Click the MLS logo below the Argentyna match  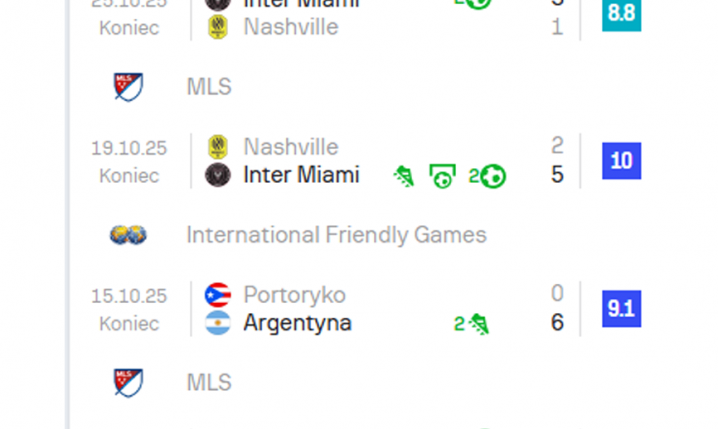pos(128,382)
